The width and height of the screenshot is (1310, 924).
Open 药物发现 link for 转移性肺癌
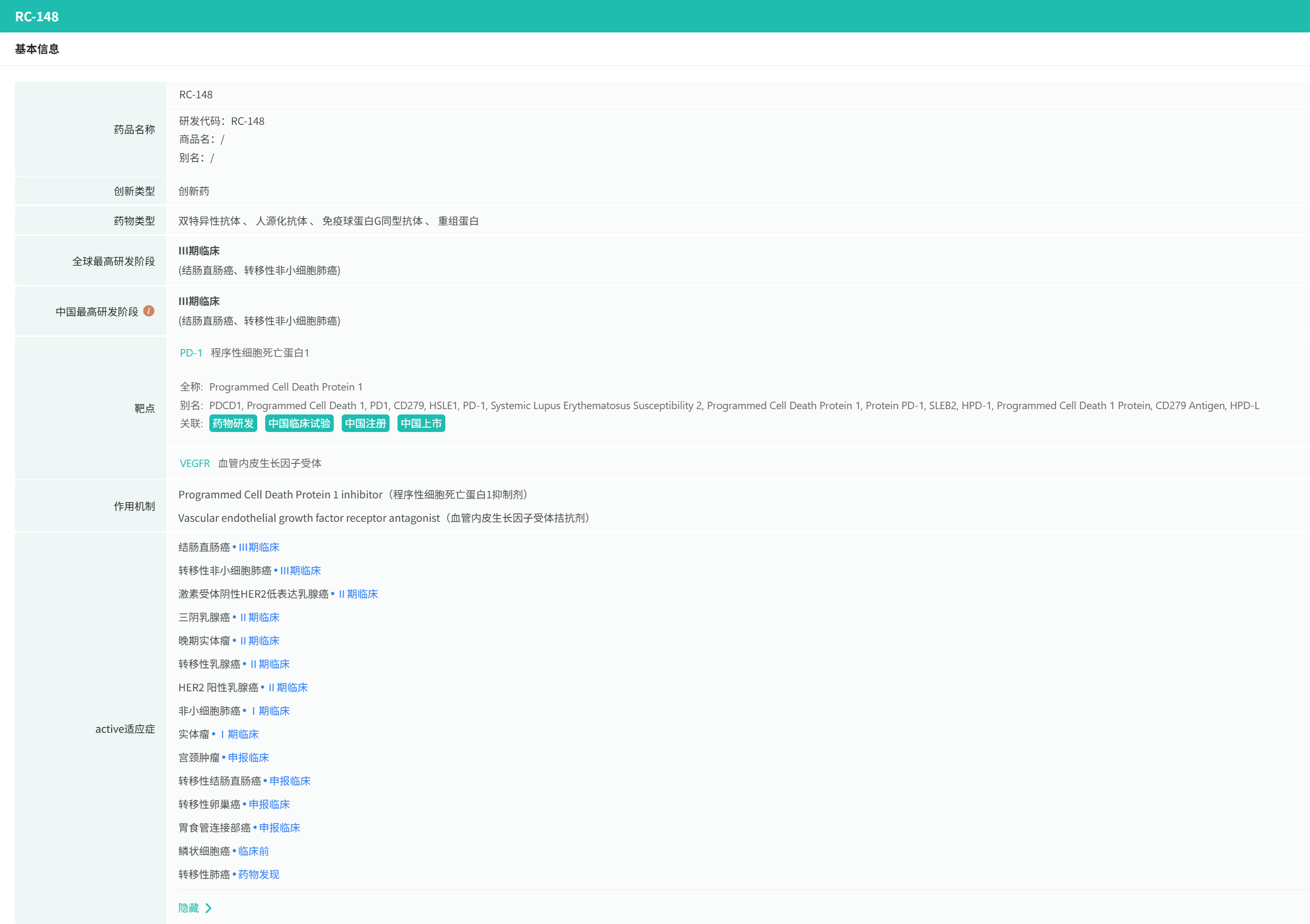point(258,875)
